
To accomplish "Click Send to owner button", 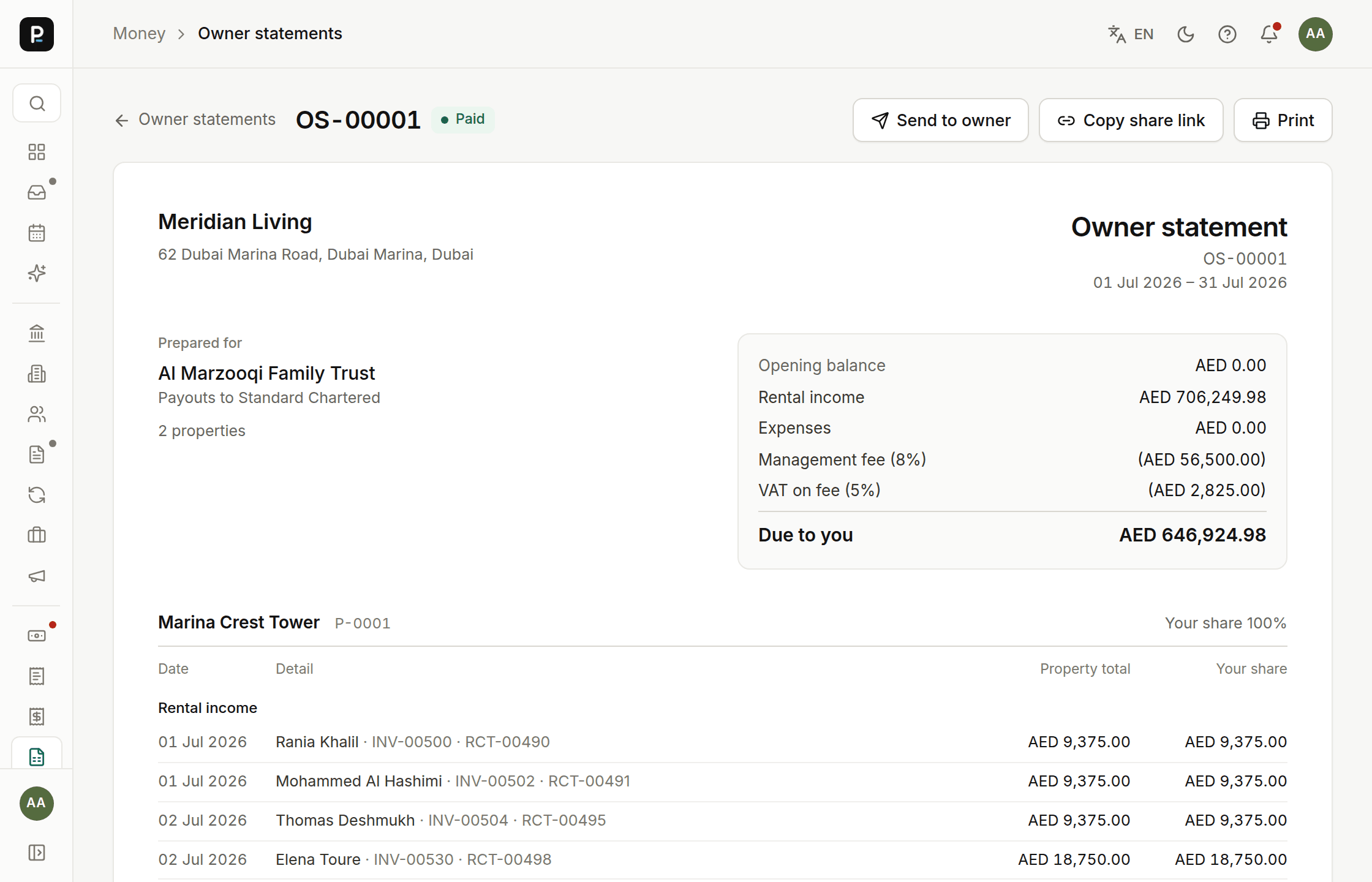I will [x=941, y=120].
